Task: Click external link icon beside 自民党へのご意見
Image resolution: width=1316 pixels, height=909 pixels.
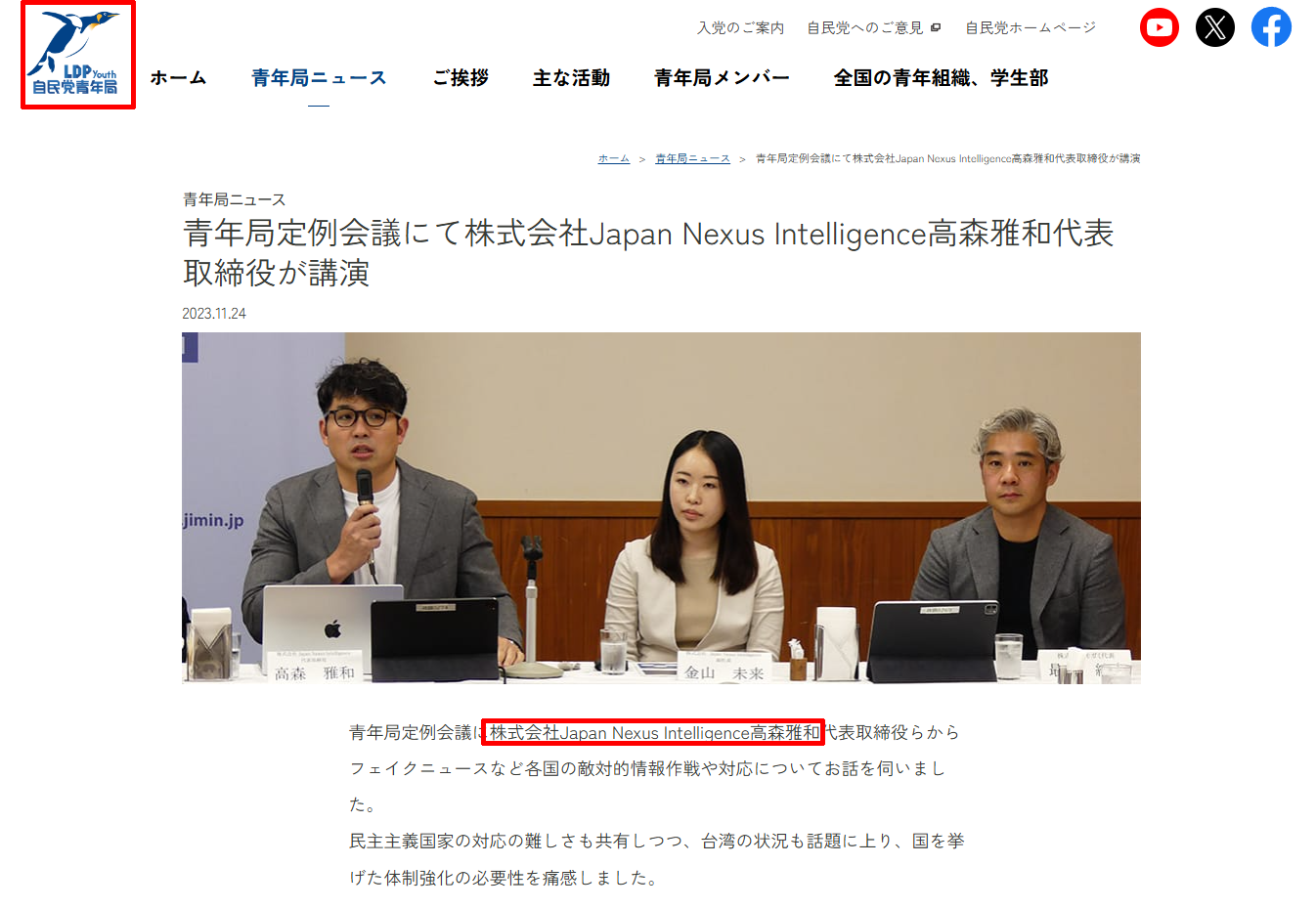Action: point(936,27)
